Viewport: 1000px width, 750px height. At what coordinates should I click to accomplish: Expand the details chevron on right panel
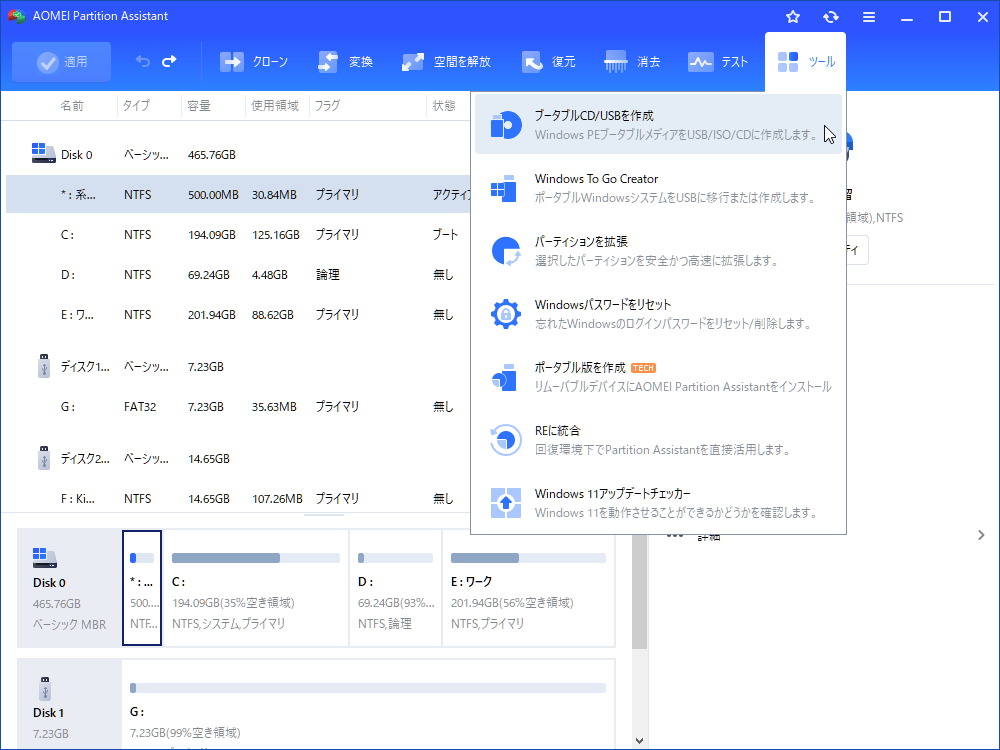pyautogui.click(x=981, y=535)
